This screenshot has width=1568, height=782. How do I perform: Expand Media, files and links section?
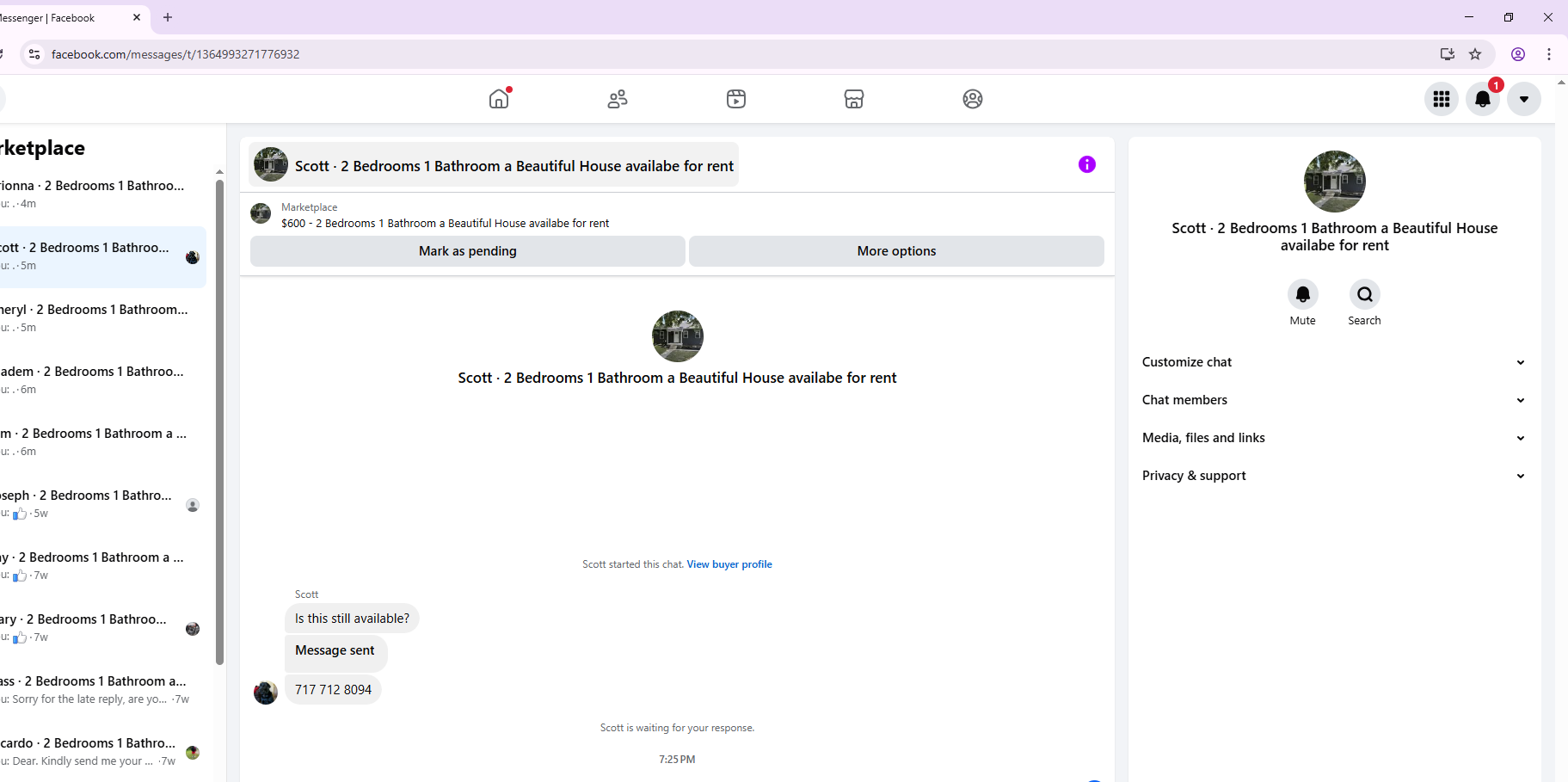coord(1334,438)
